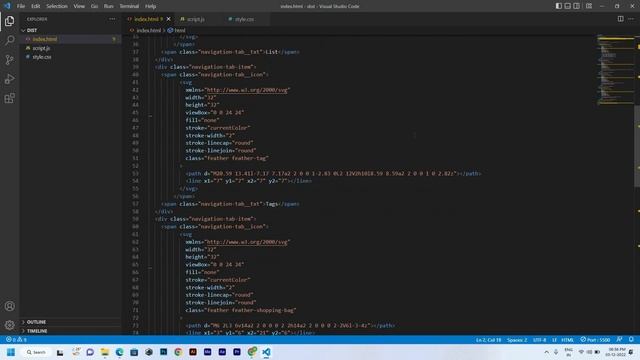Change HTML language mode

point(567,340)
